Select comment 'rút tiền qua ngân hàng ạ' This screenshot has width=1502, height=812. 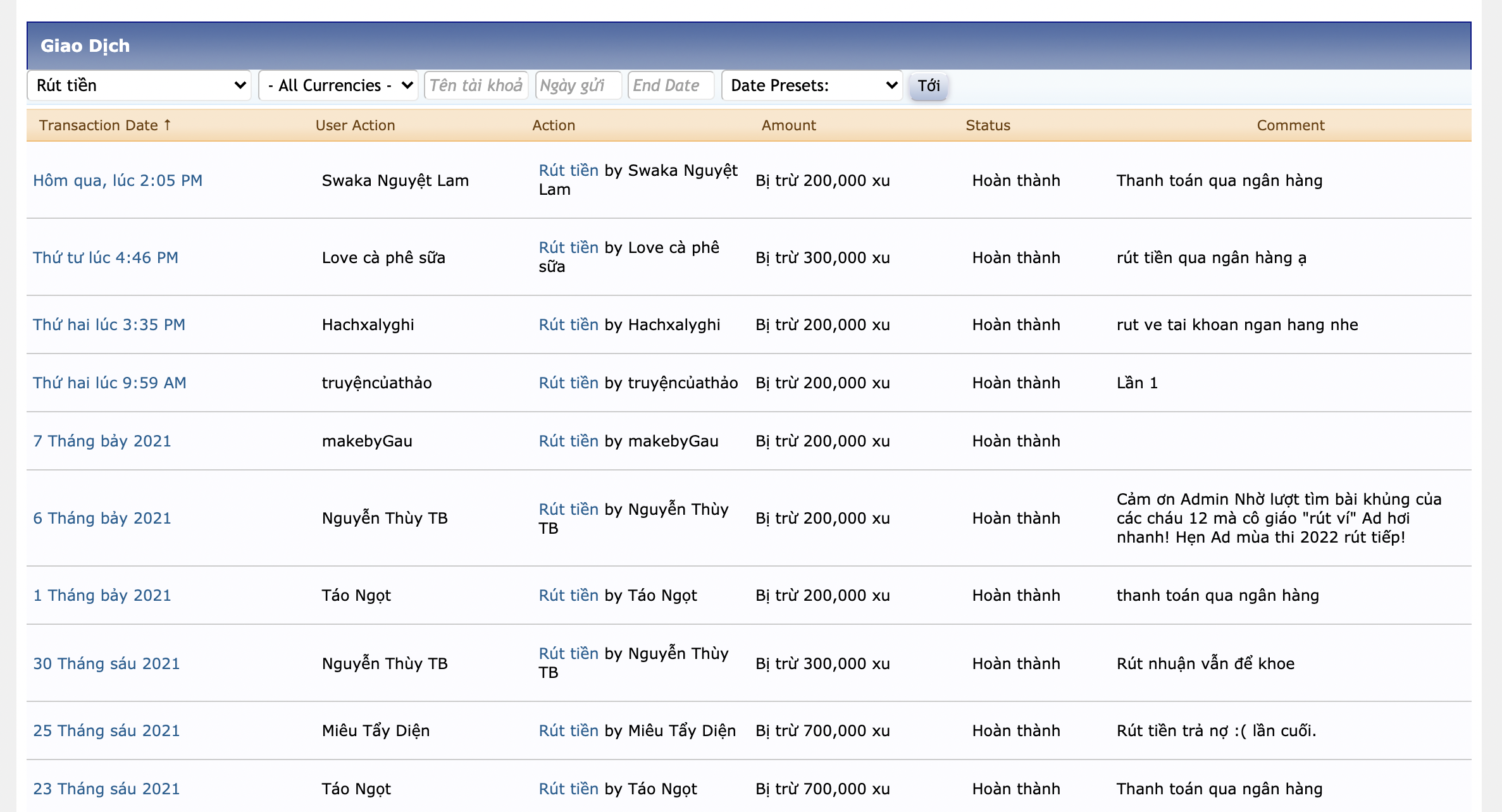pyautogui.click(x=1211, y=258)
